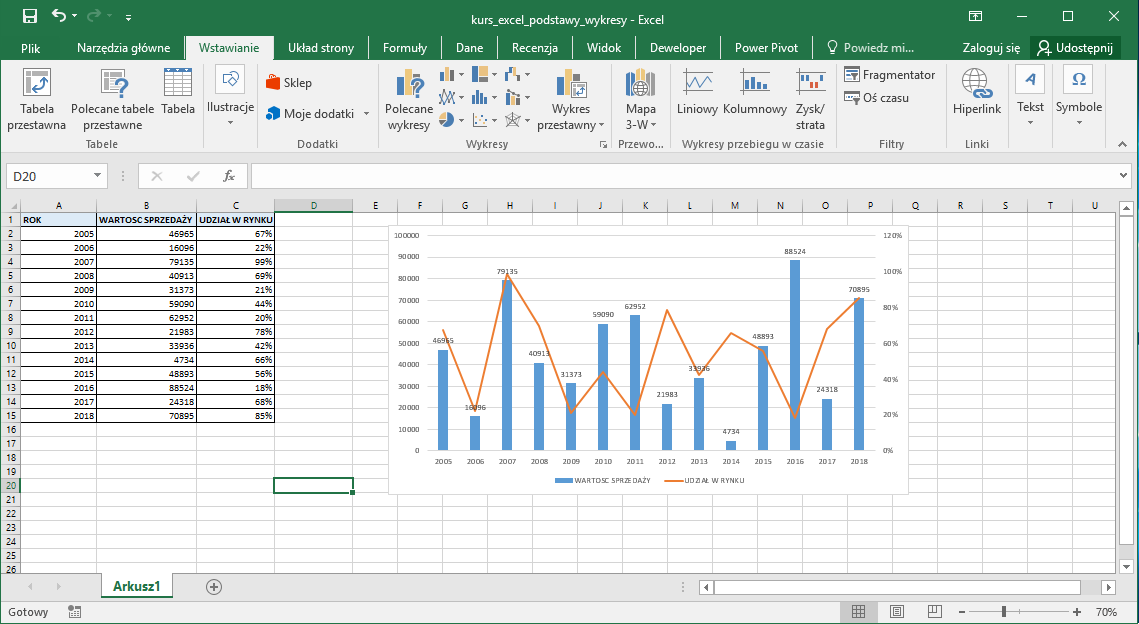Open charts dialog launcher in Wykresy group

[x=603, y=145]
